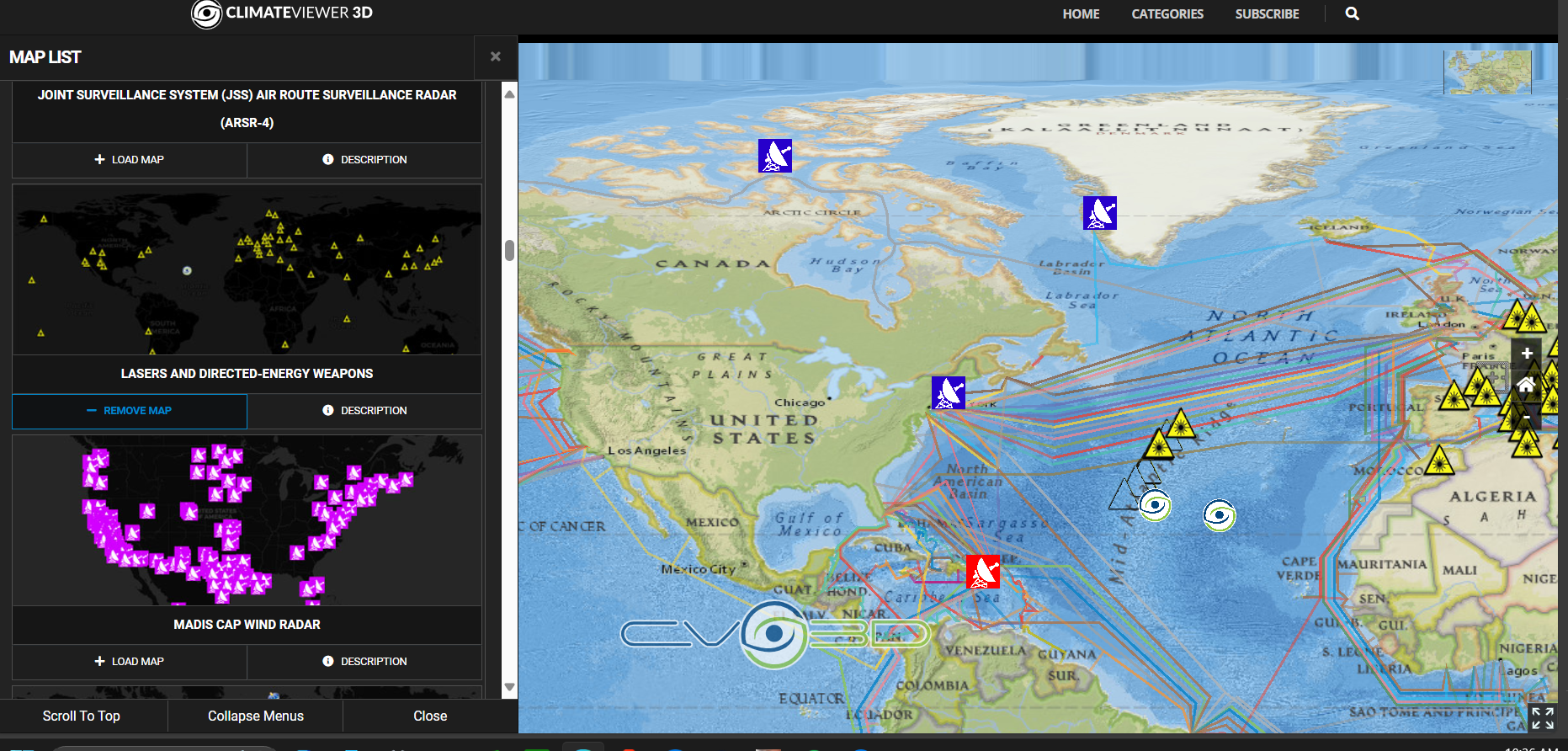This screenshot has width=1568, height=751.
Task: Click the Close button at panel bottom
Action: pyautogui.click(x=430, y=716)
